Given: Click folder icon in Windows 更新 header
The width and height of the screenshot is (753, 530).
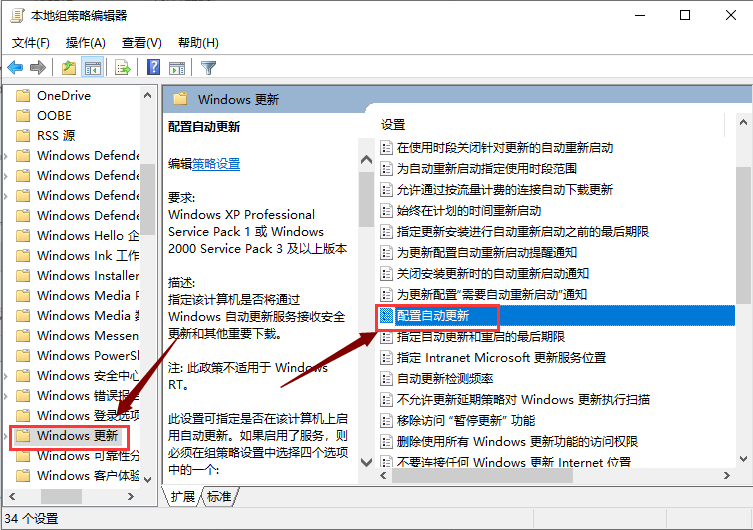Looking at the screenshot, I should (180, 99).
